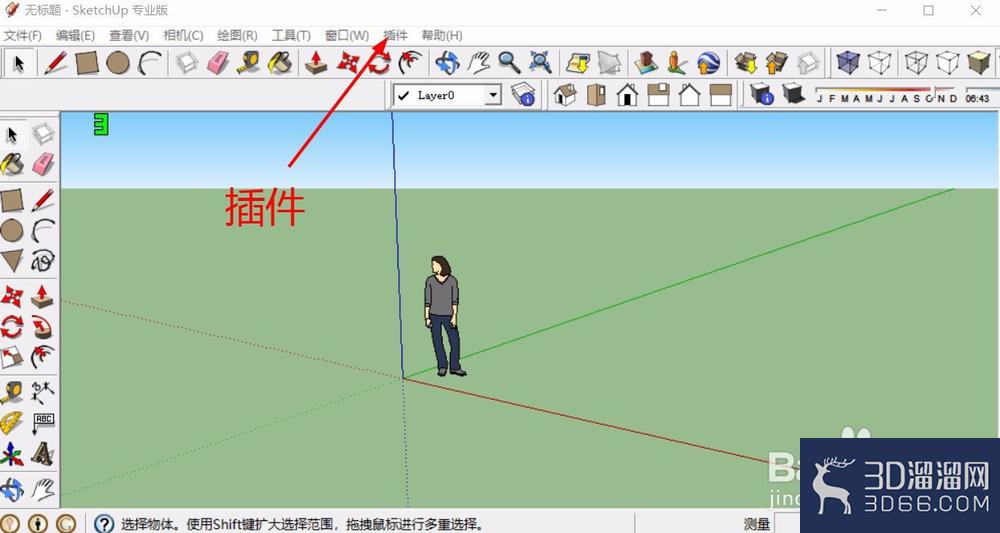Switch to Right view icon
This screenshot has height=533, width=1000.
coord(658,94)
